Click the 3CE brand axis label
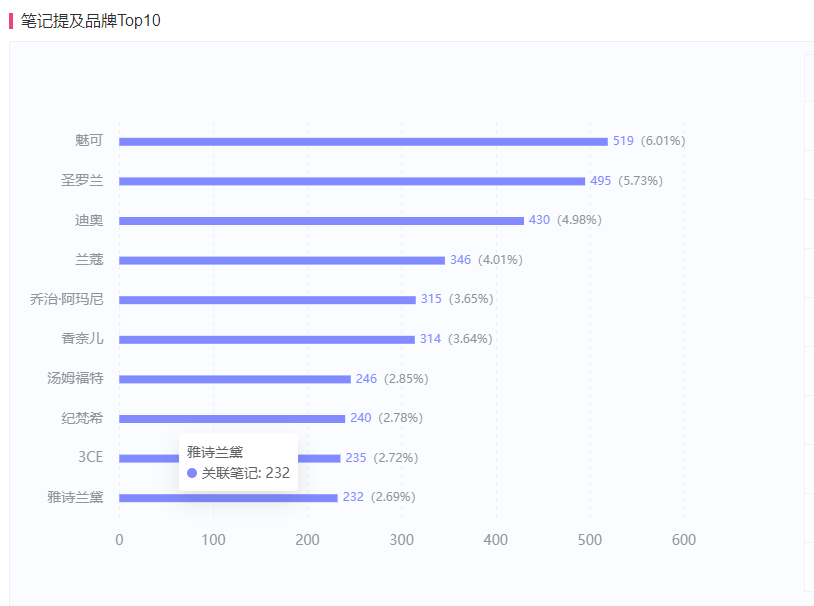814x606 pixels. point(90,458)
